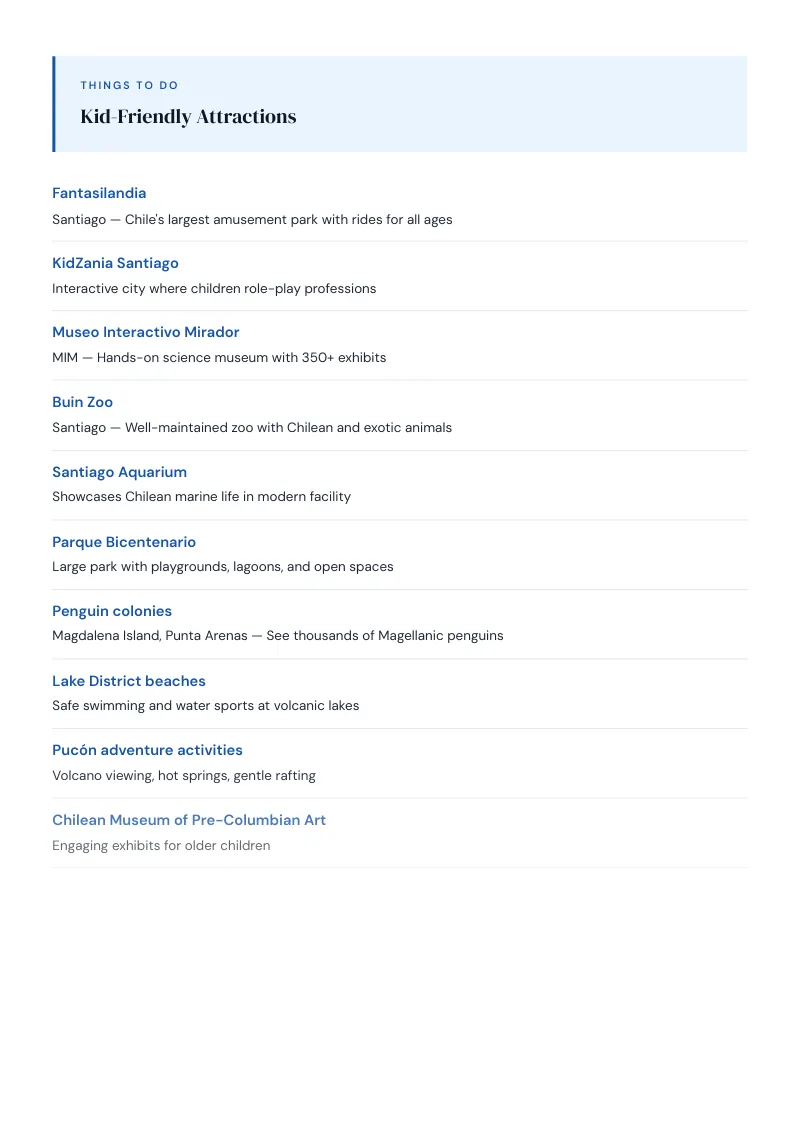Image resolution: width=800 pixels, height=1132 pixels.
Task: Open the Lake District beaches link
Action: click(x=129, y=682)
